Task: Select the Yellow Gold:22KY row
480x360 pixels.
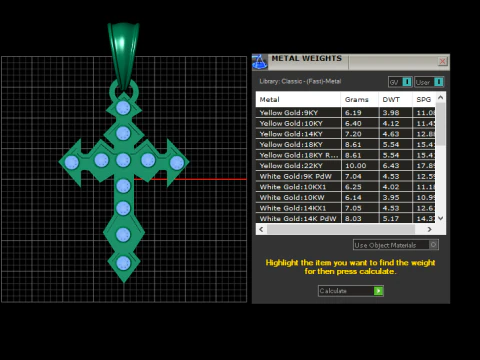Action: (346, 166)
